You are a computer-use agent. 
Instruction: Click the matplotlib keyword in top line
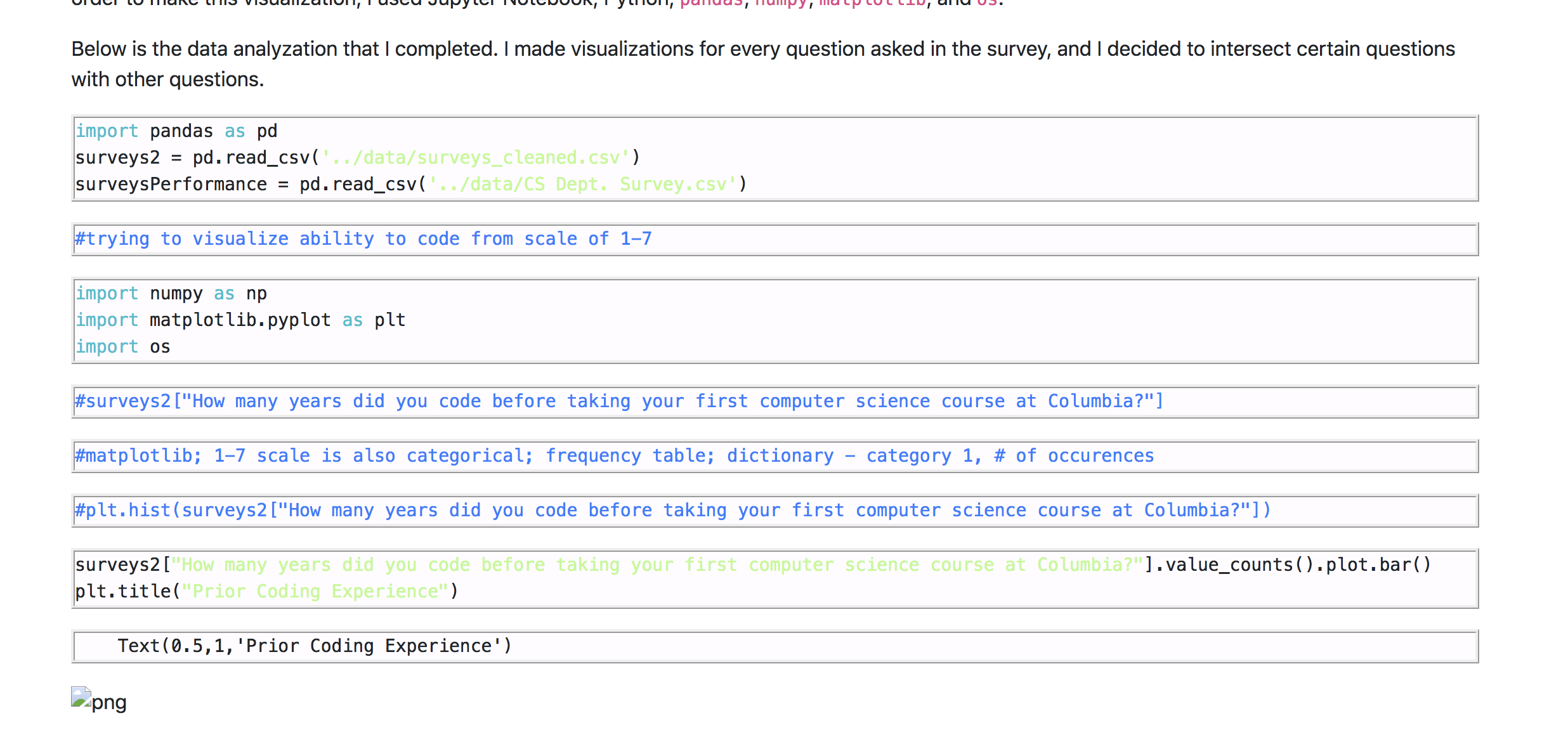[872, 3]
